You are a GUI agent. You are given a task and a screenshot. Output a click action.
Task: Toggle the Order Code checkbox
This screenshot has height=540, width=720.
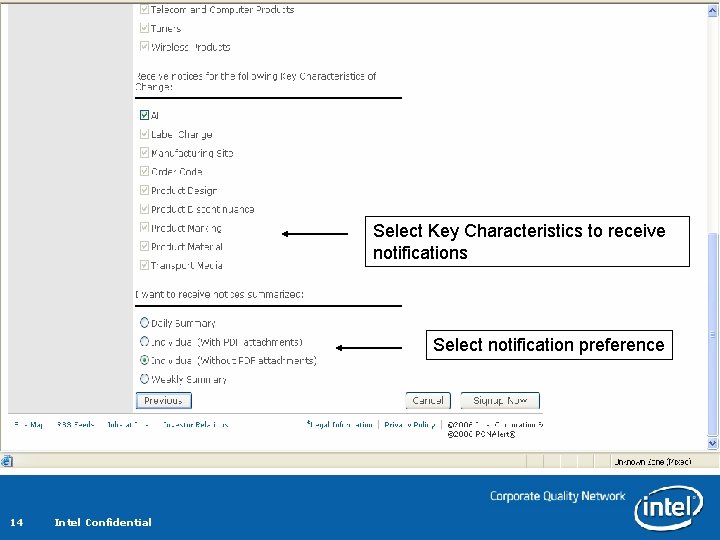coord(144,171)
